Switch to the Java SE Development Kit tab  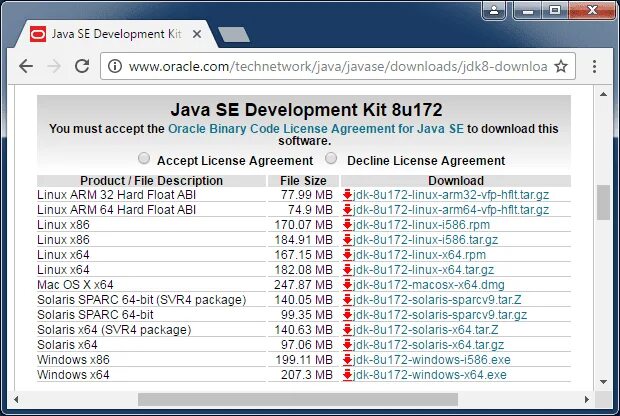(x=116, y=34)
